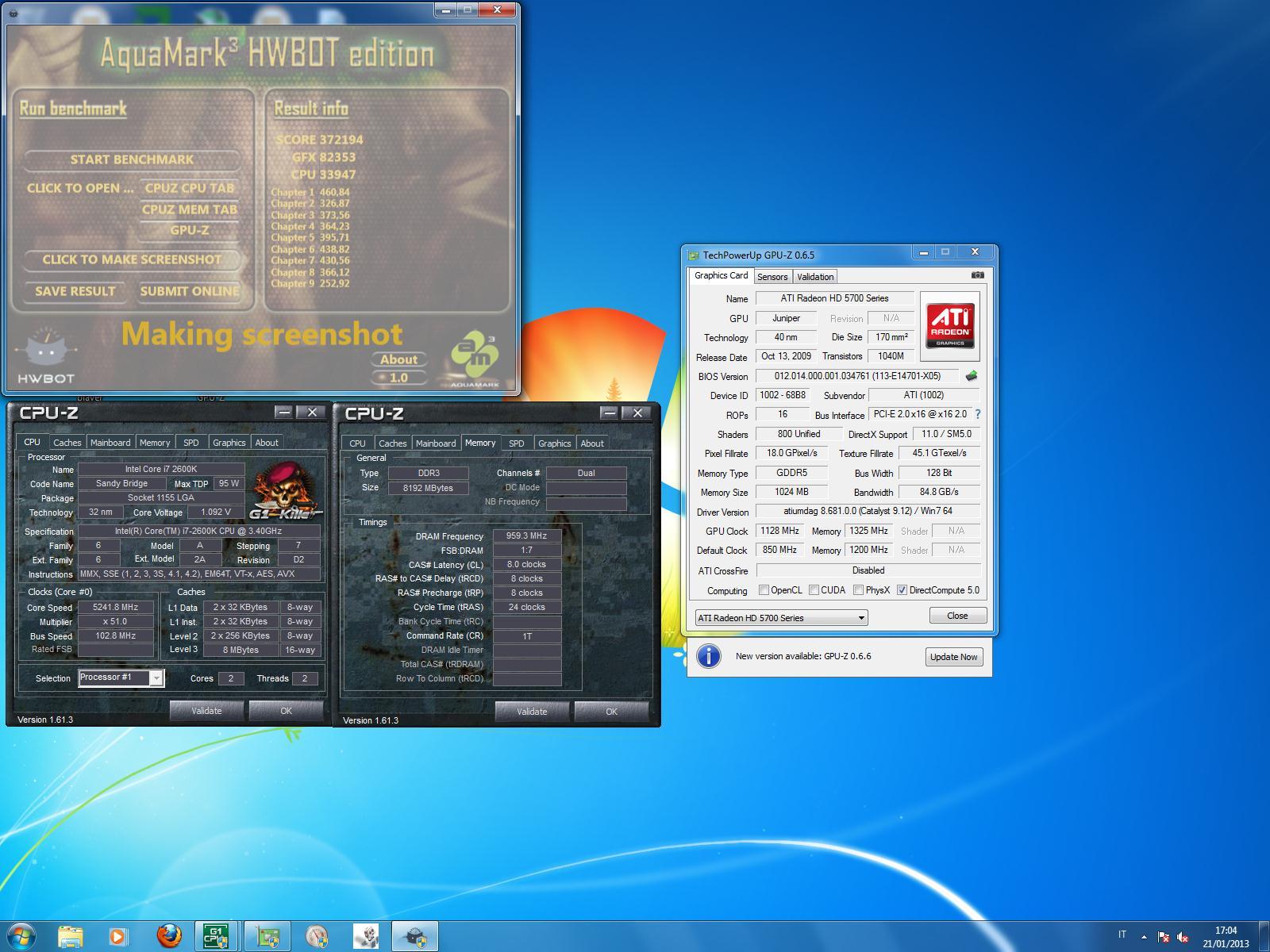Click the IT language indicator
Viewport: 1270px width, 952px height.
pyautogui.click(x=1122, y=935)
